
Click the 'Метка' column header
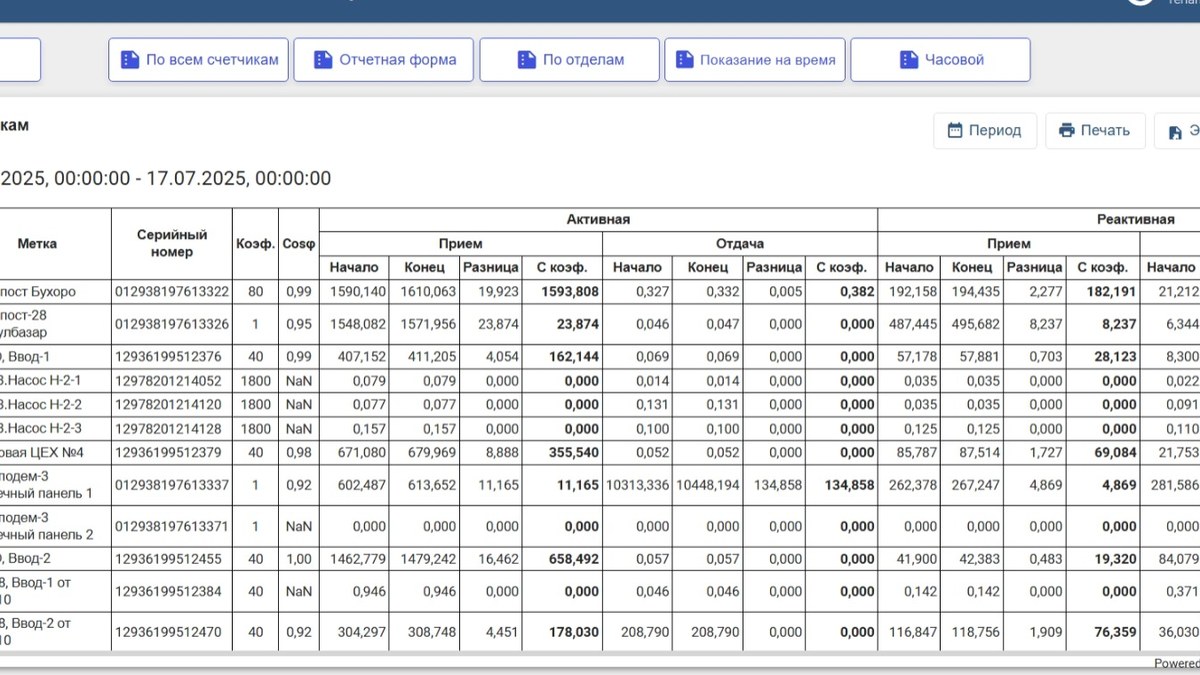[x=37, y=243]
